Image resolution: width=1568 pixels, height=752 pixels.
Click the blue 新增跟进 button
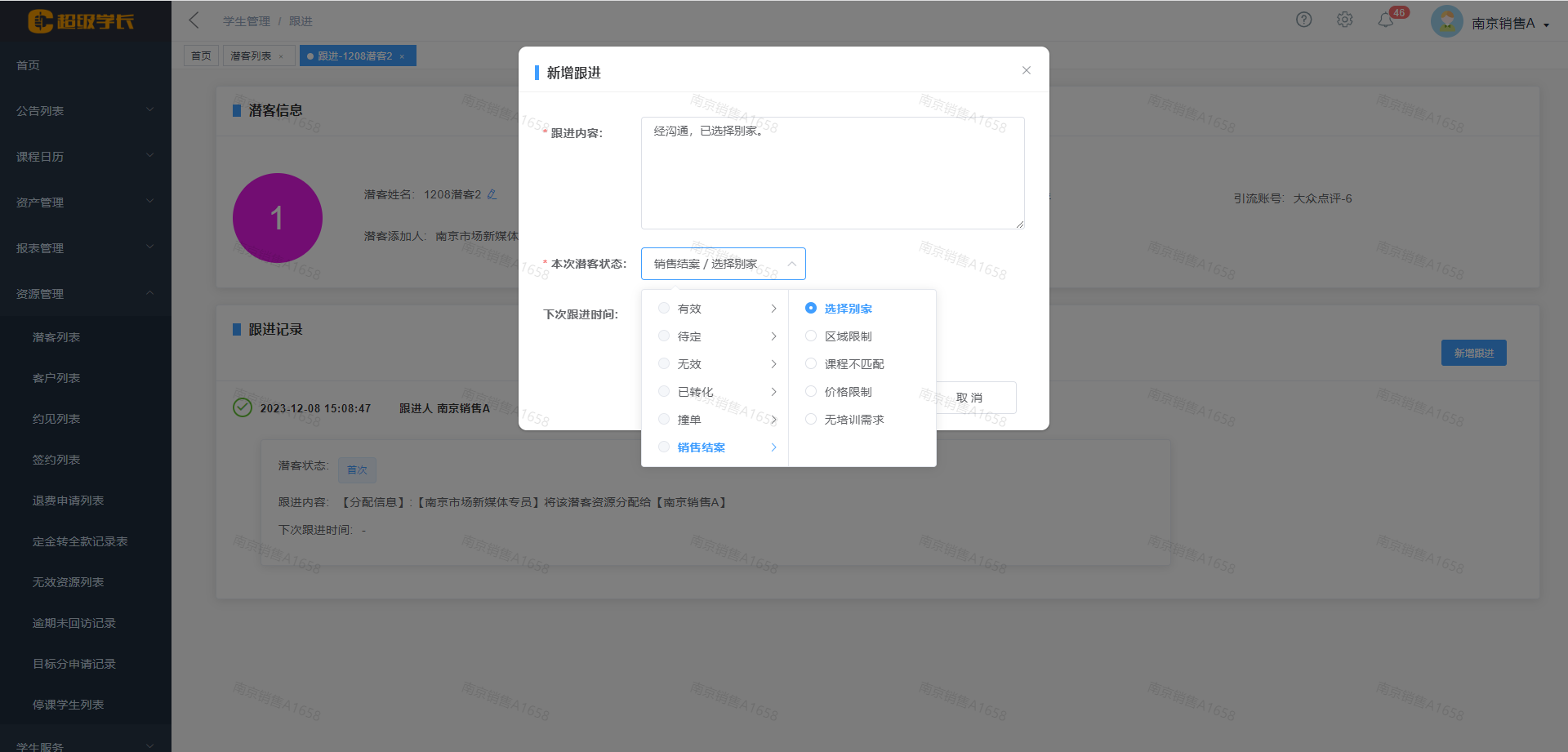click(1473, 353)
